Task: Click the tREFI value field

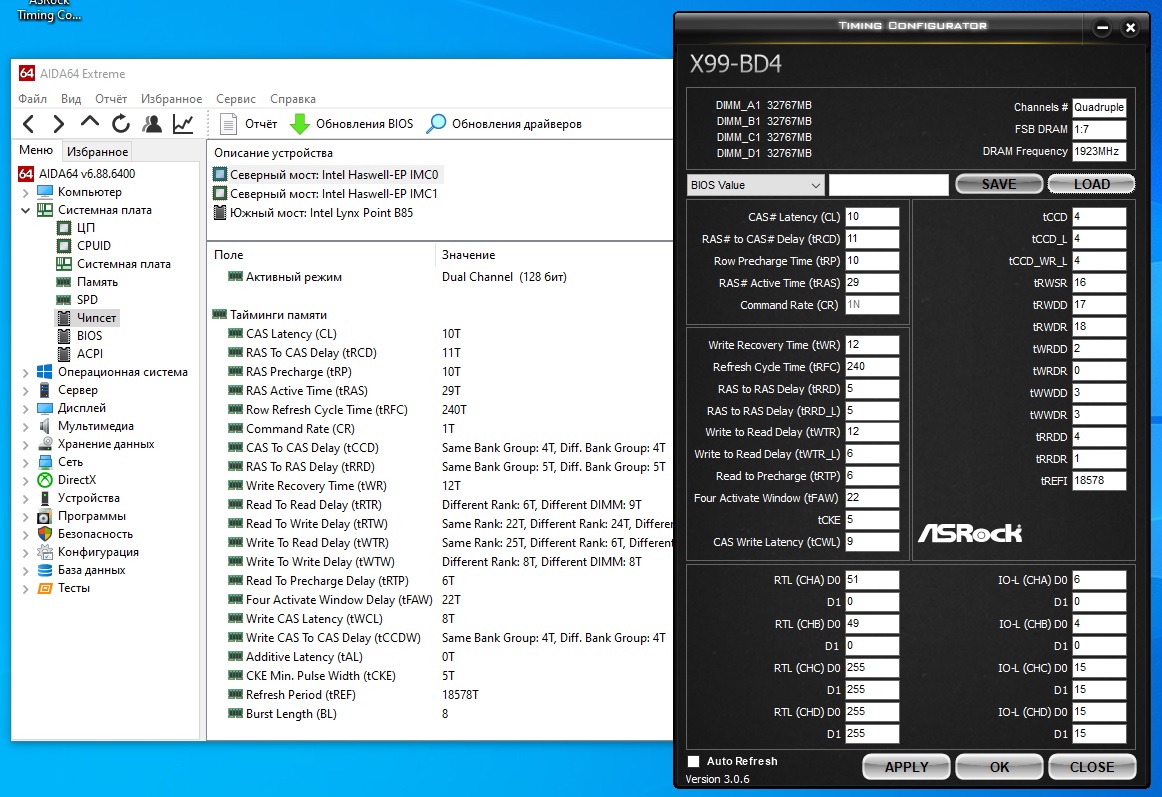Action: coord(1099,480)
